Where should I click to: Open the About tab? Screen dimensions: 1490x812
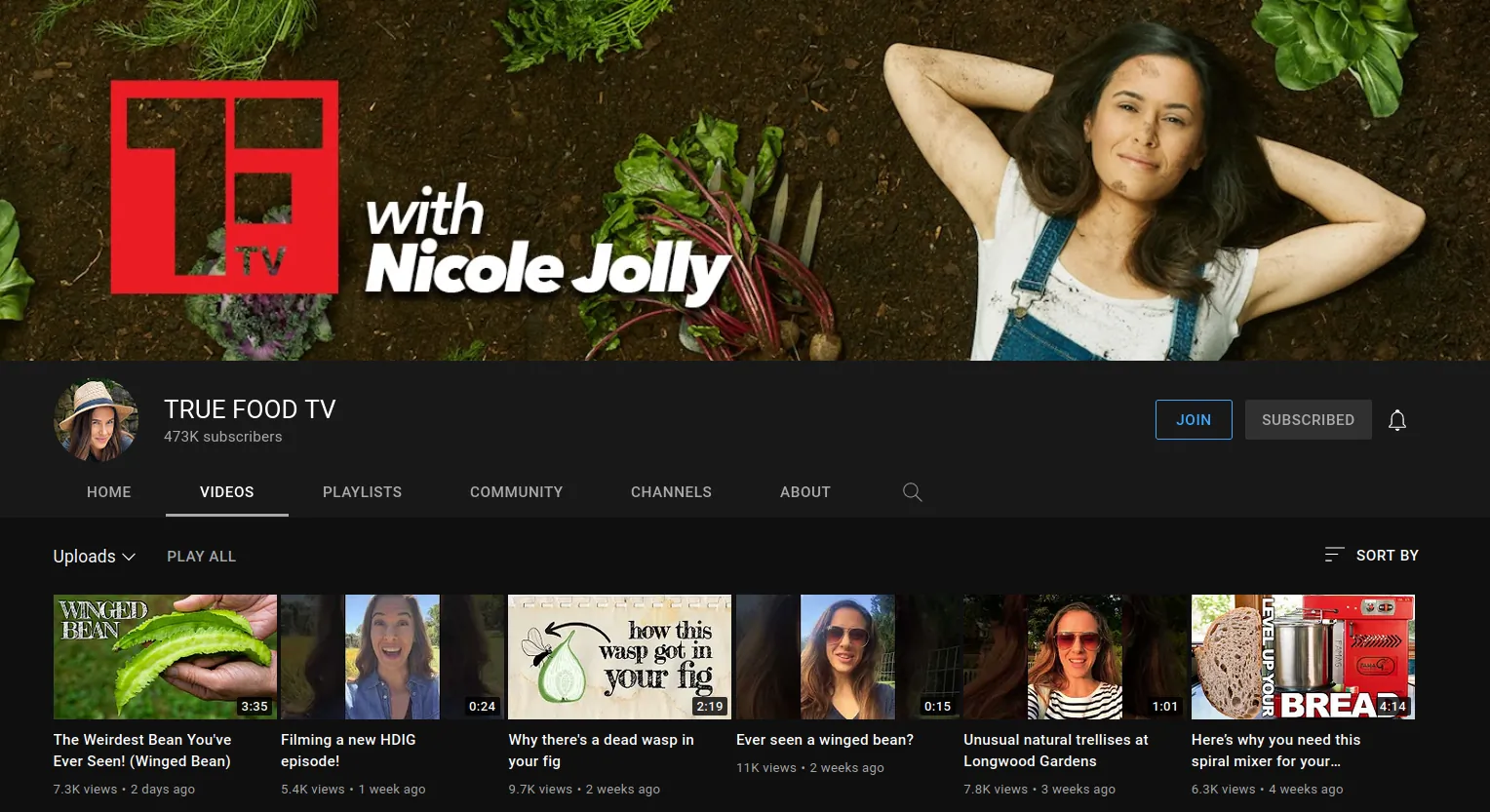tap(804, 492)
